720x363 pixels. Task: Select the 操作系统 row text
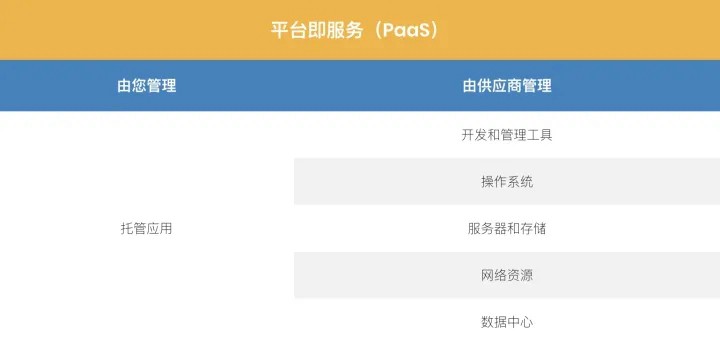(x=507, y=181)
